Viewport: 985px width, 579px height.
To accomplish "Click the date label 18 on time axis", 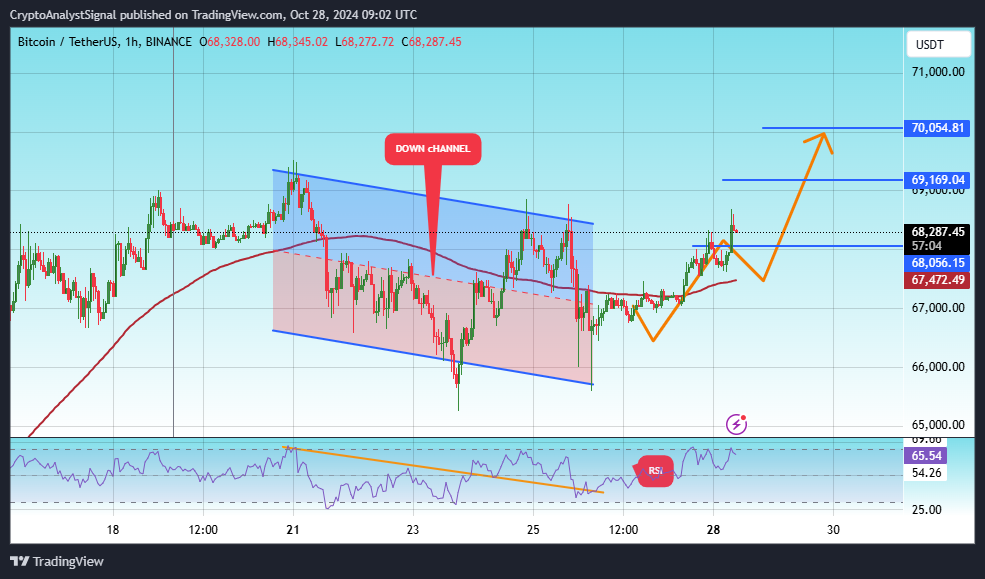I will 112,530.
